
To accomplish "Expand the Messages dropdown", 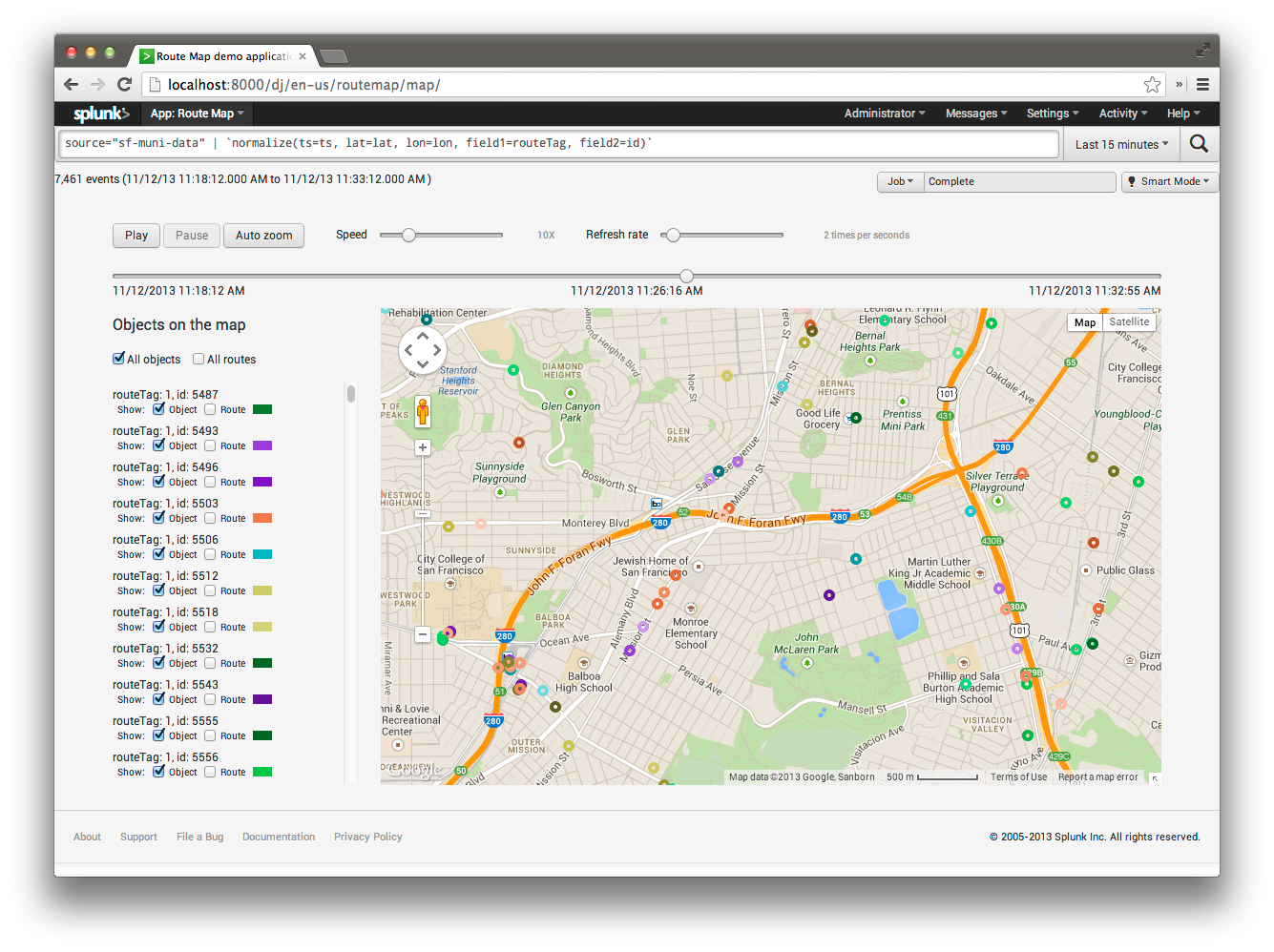I will (x=976, y=114).
